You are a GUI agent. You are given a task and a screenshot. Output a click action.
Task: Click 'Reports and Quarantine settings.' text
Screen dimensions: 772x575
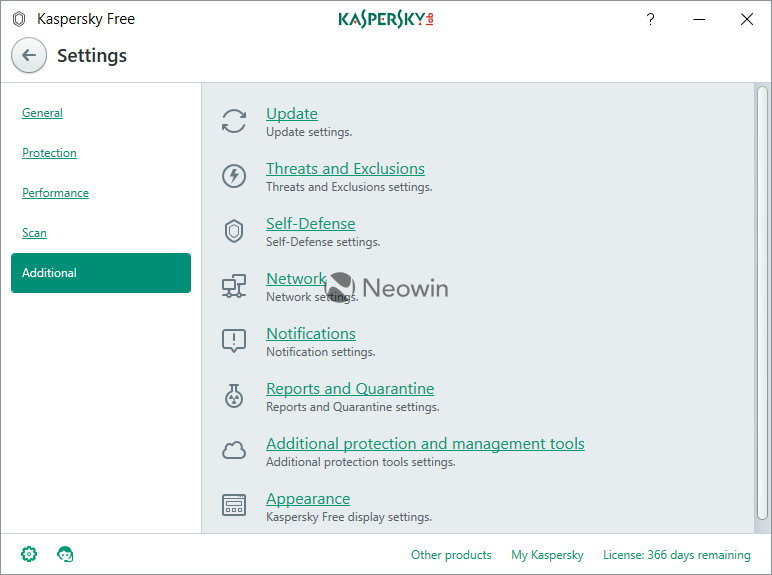point(353,407)
